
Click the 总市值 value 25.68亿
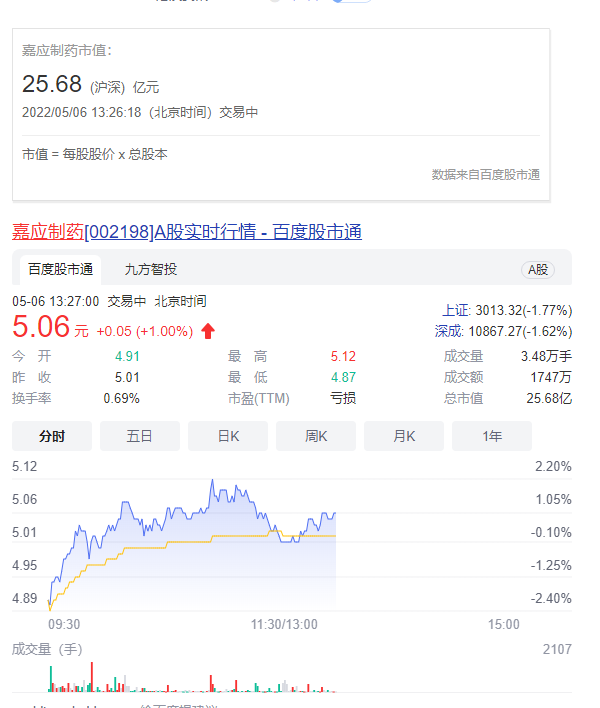tap(549, 398)
